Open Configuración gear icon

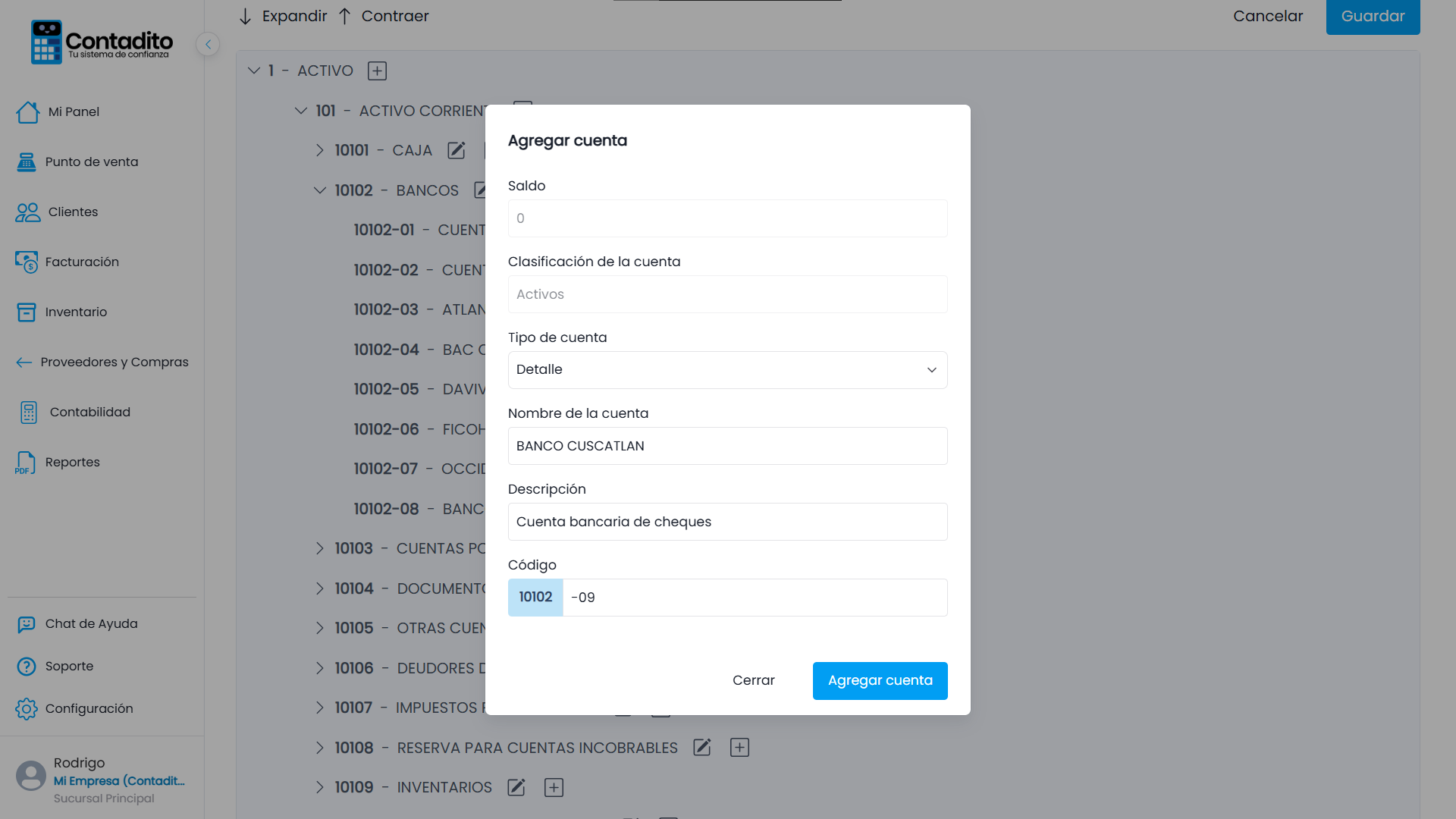coord(27,708)
